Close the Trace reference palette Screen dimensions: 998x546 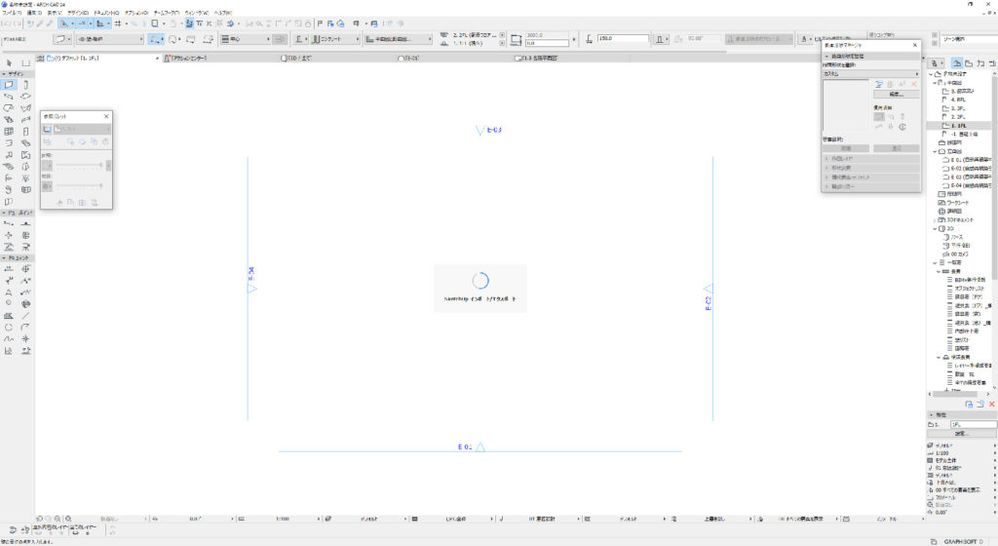[106, 116]
